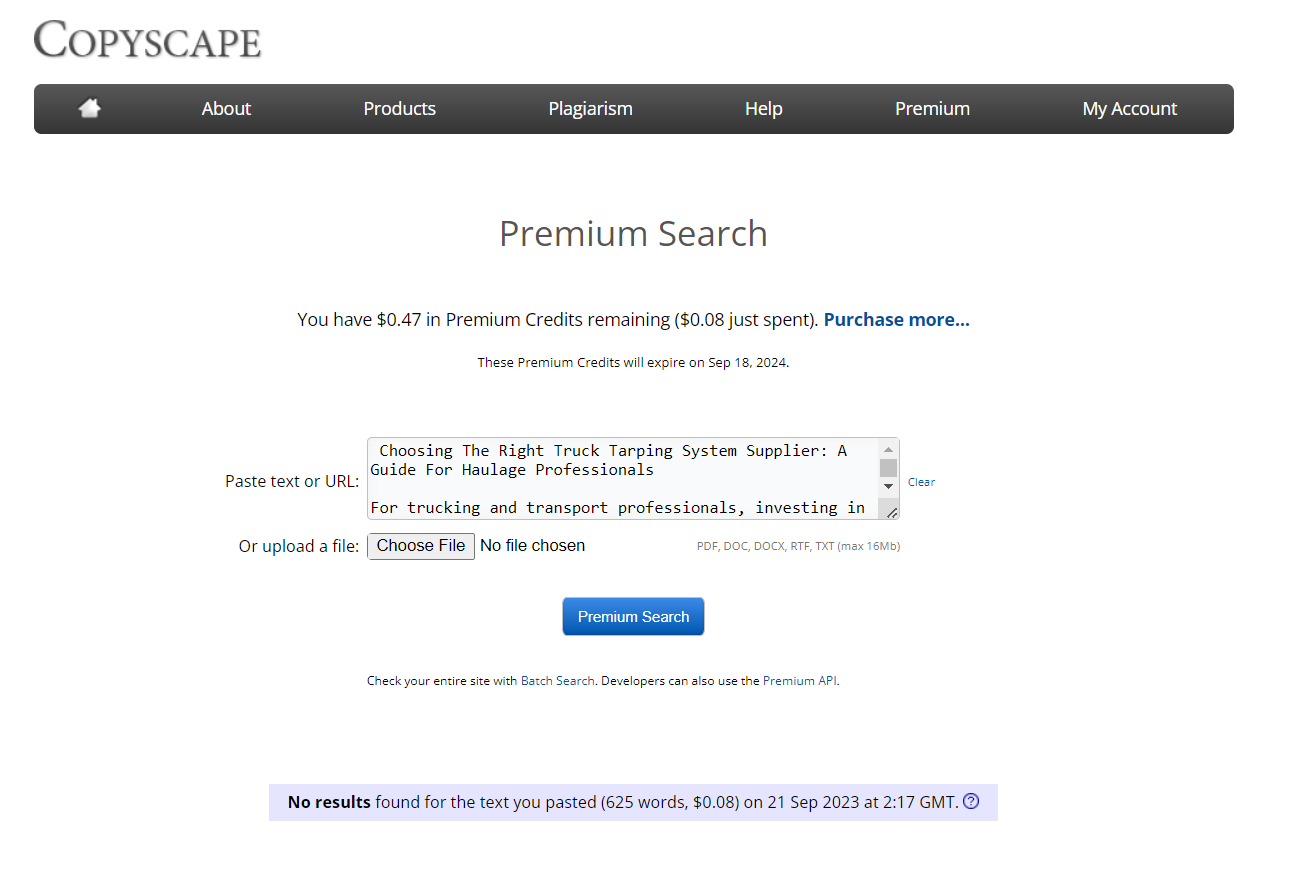Click the 'Premium Search' page heading

pos(633,234)
